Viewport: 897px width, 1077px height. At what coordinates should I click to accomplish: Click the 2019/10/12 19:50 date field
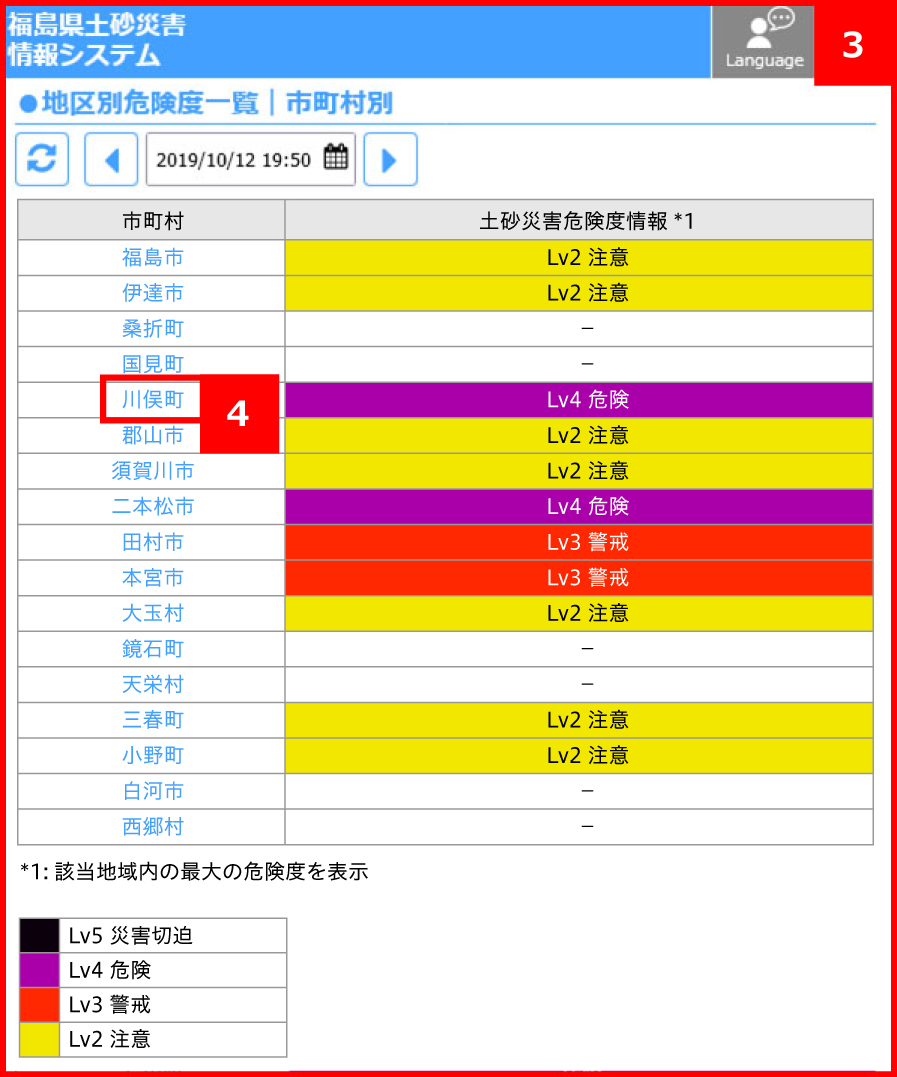[251, 159]
